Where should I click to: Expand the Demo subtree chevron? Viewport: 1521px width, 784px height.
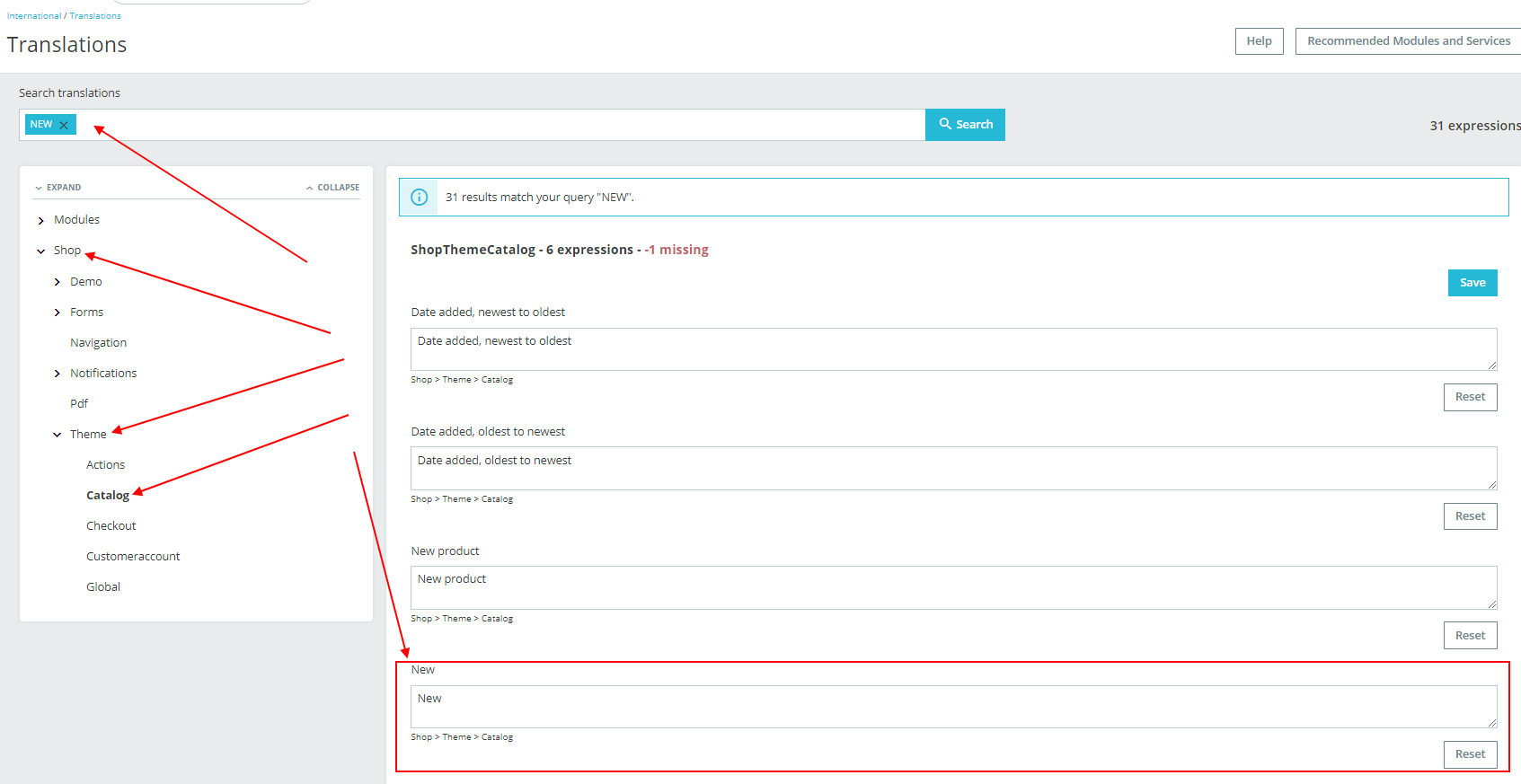click(57, 282)
